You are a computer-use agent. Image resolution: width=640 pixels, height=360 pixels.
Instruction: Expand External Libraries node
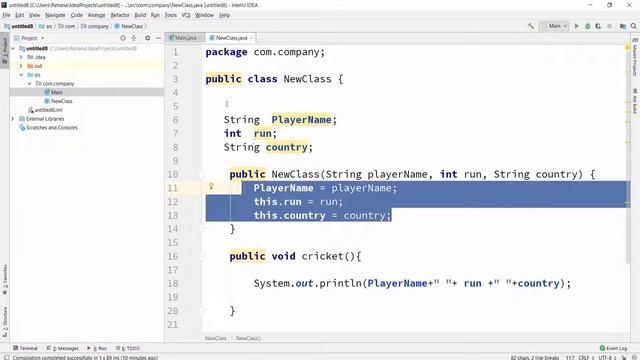click(13, 119)
